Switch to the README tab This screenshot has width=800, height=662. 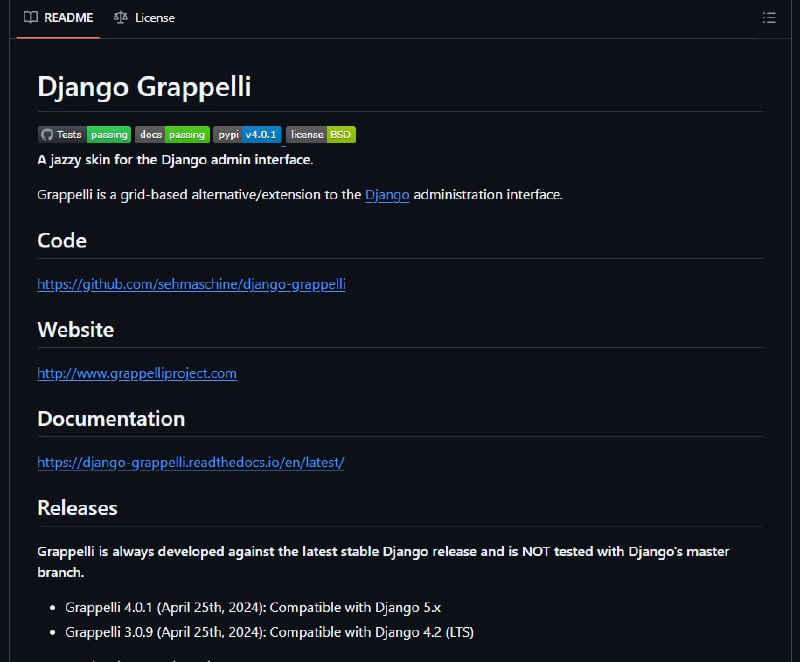click(x=58, y=18)
